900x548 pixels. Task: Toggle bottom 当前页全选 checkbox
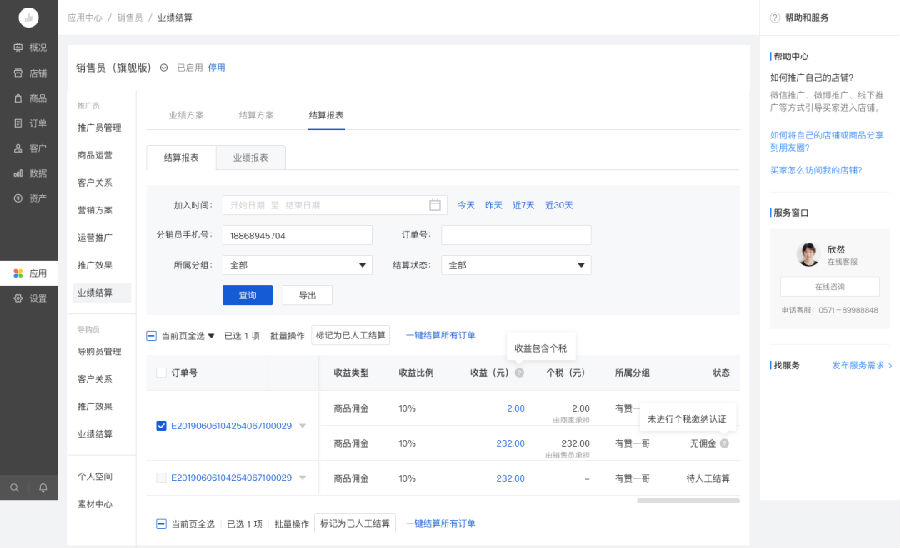point(161,523)
